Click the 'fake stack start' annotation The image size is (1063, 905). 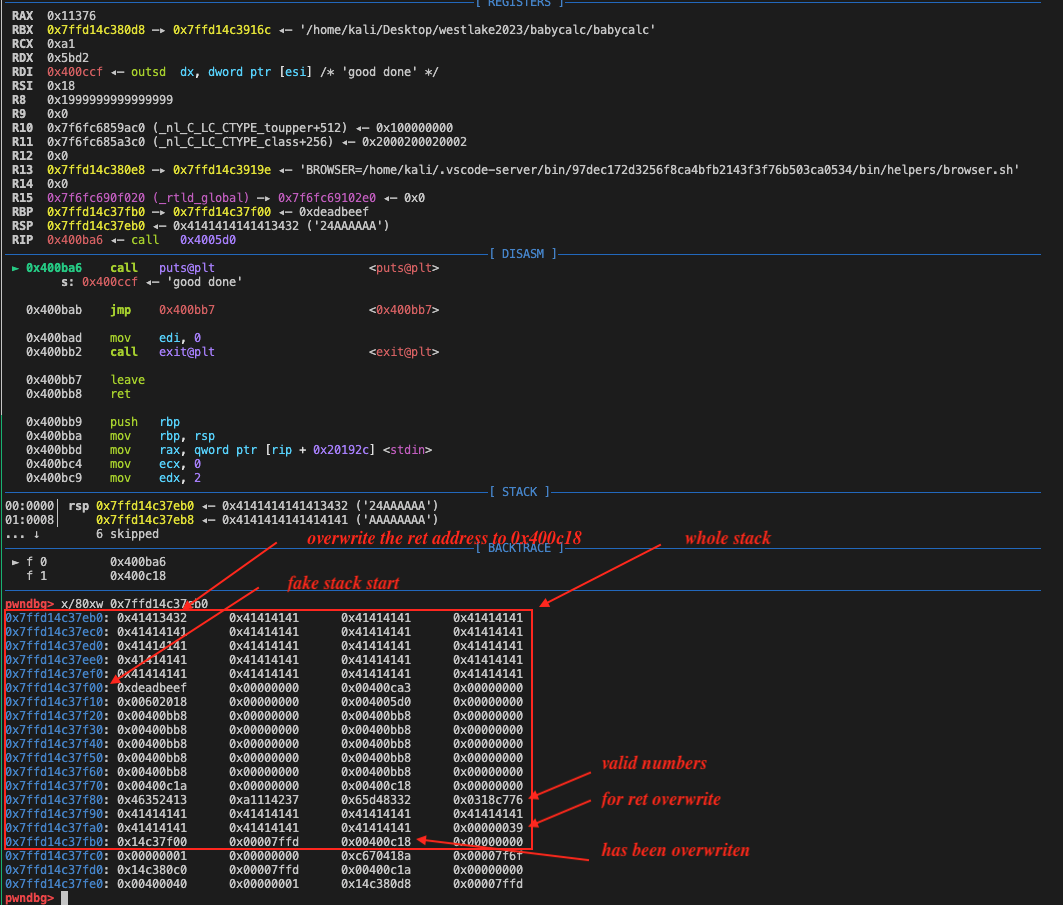343,583
